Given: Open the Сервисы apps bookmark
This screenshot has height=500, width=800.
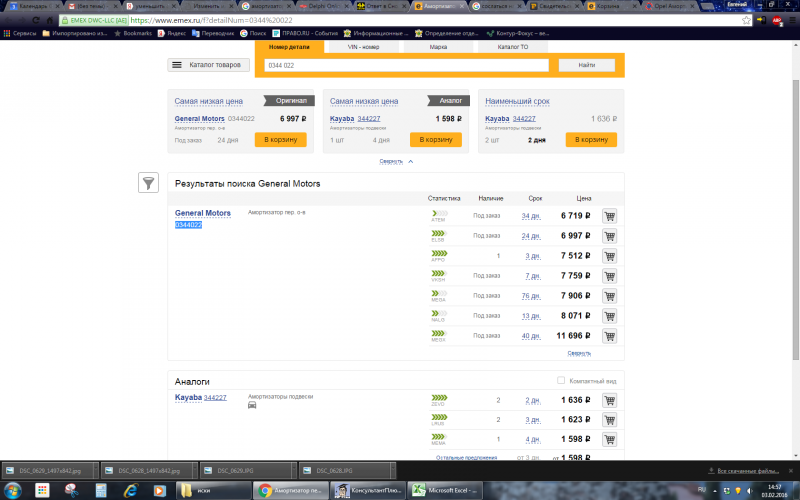Looking at the screenshot, I should pyautogui.click(x=20, y=33).
